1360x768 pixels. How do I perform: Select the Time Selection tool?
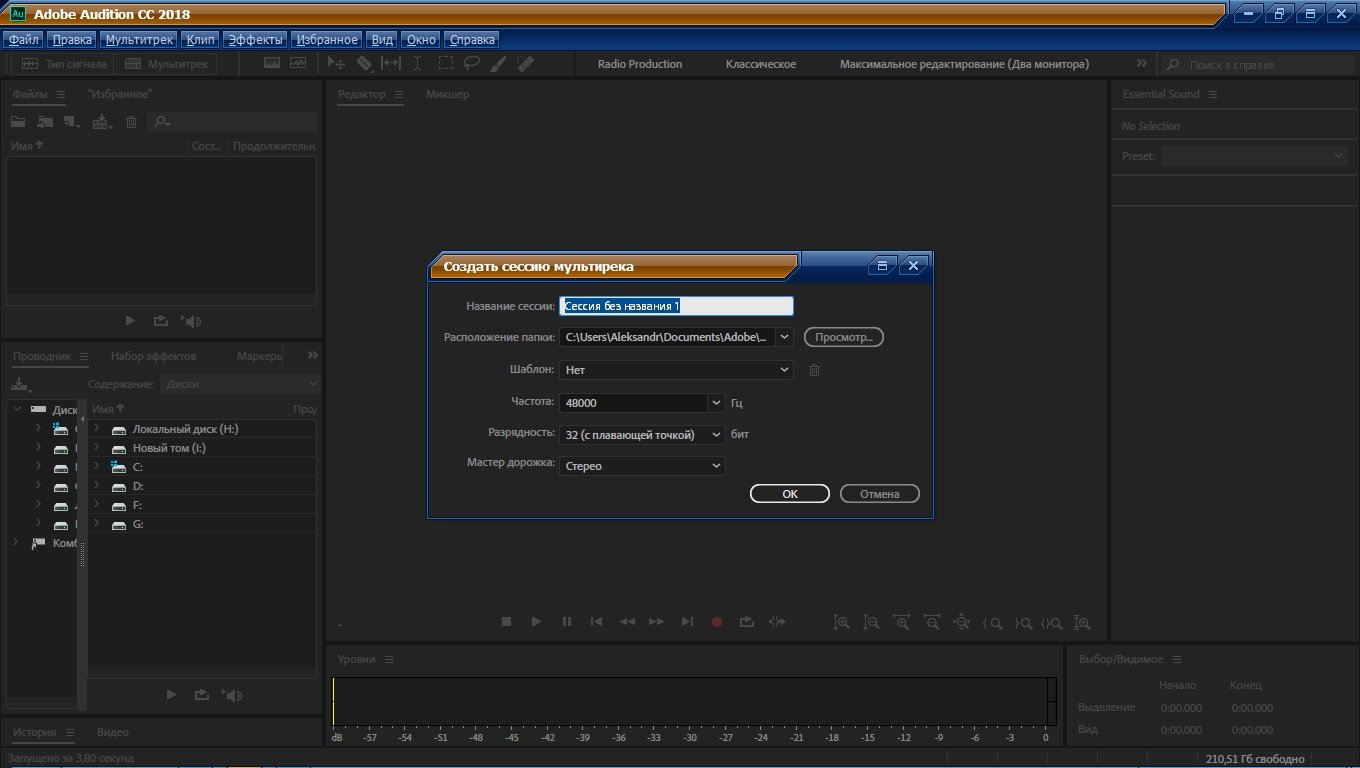pyautogui.click(x=418, y=63)
